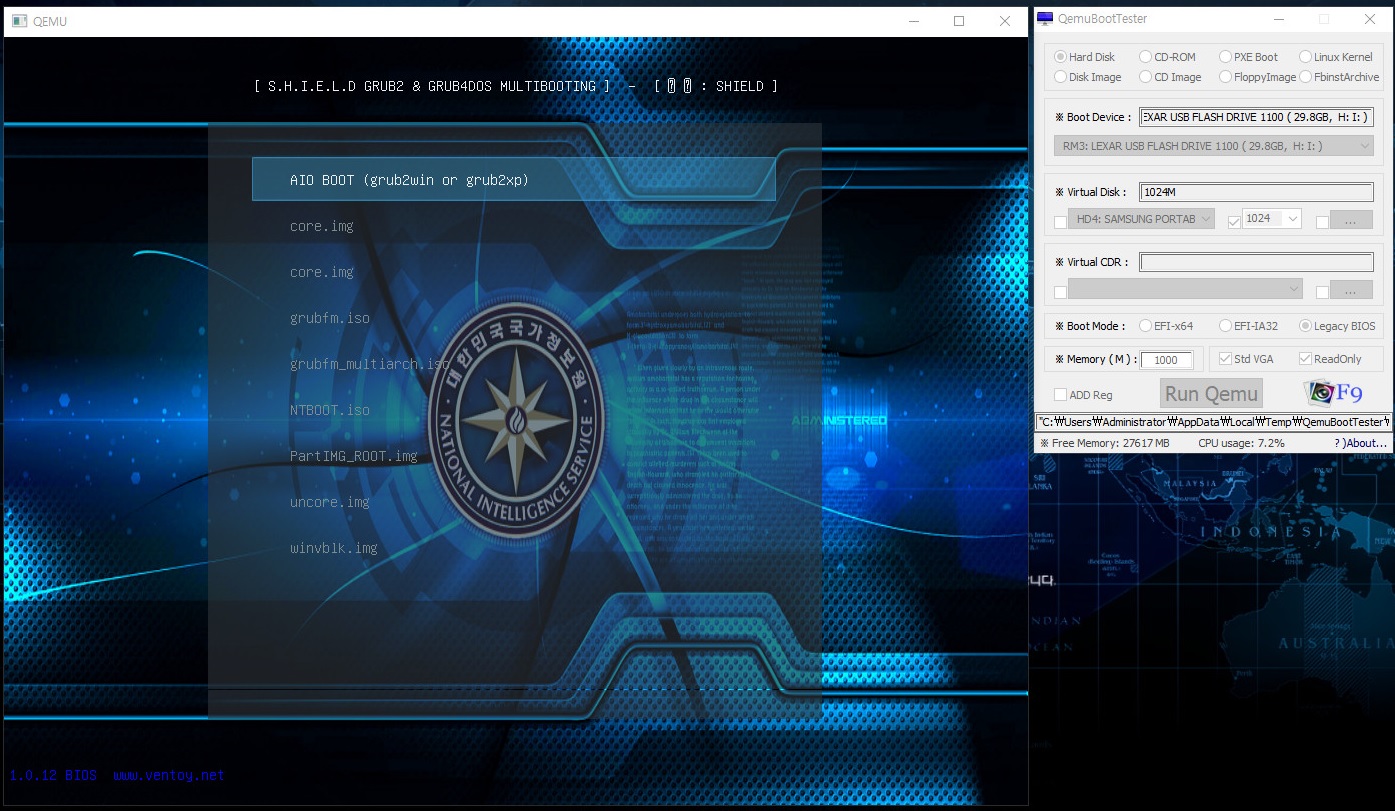Click the Boot Device text field
This screenshot has height=811, width=1395.
(x=1256, y=117)
